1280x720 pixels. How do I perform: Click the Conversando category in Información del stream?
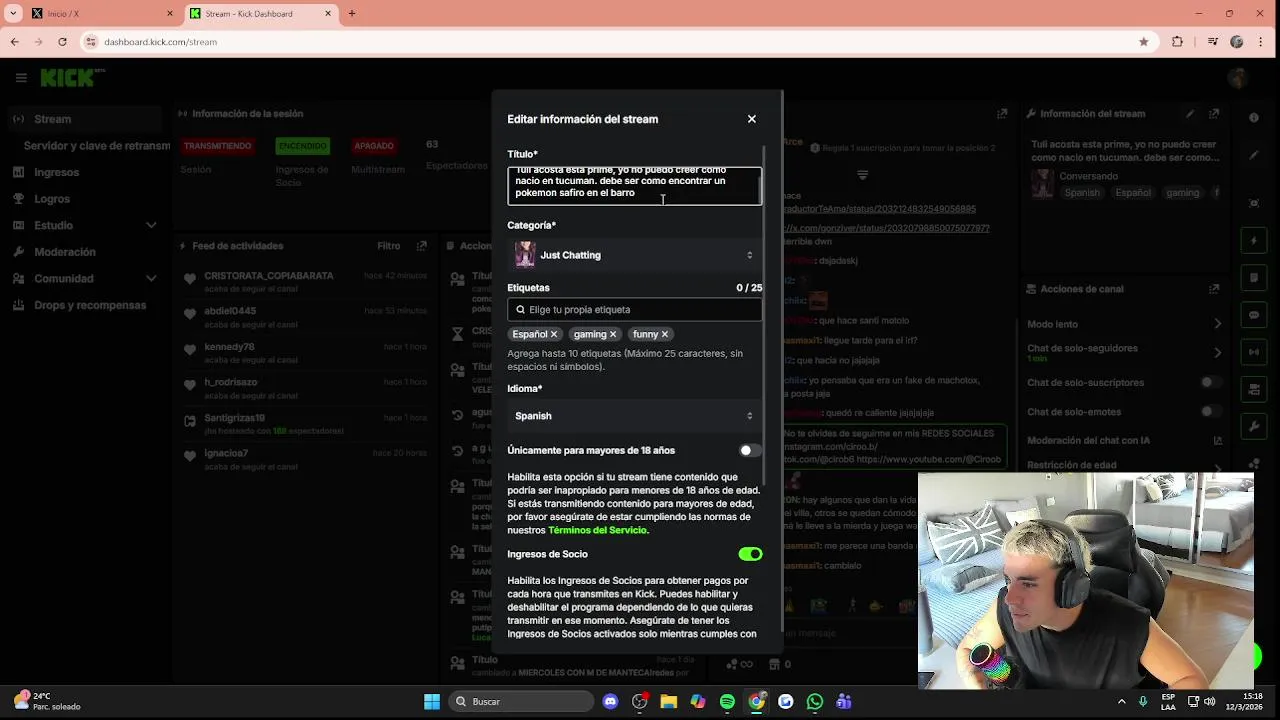[x=1088, y=177]
